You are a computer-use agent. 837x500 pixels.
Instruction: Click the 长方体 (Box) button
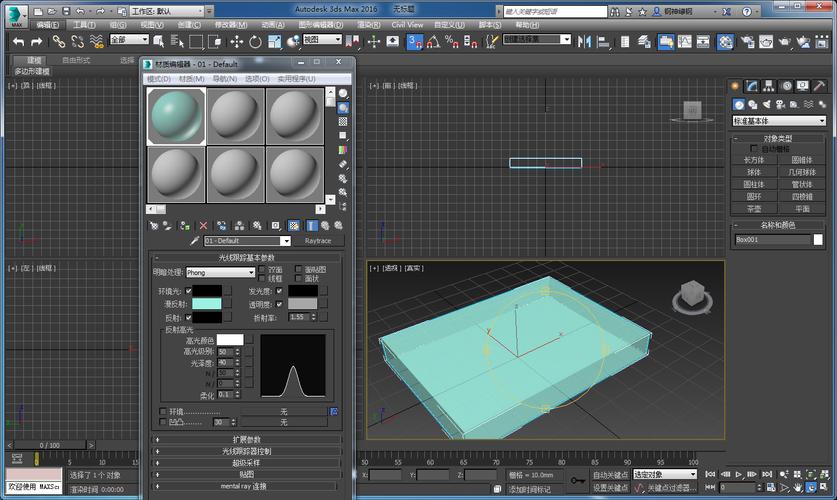(x=754, y=159)
